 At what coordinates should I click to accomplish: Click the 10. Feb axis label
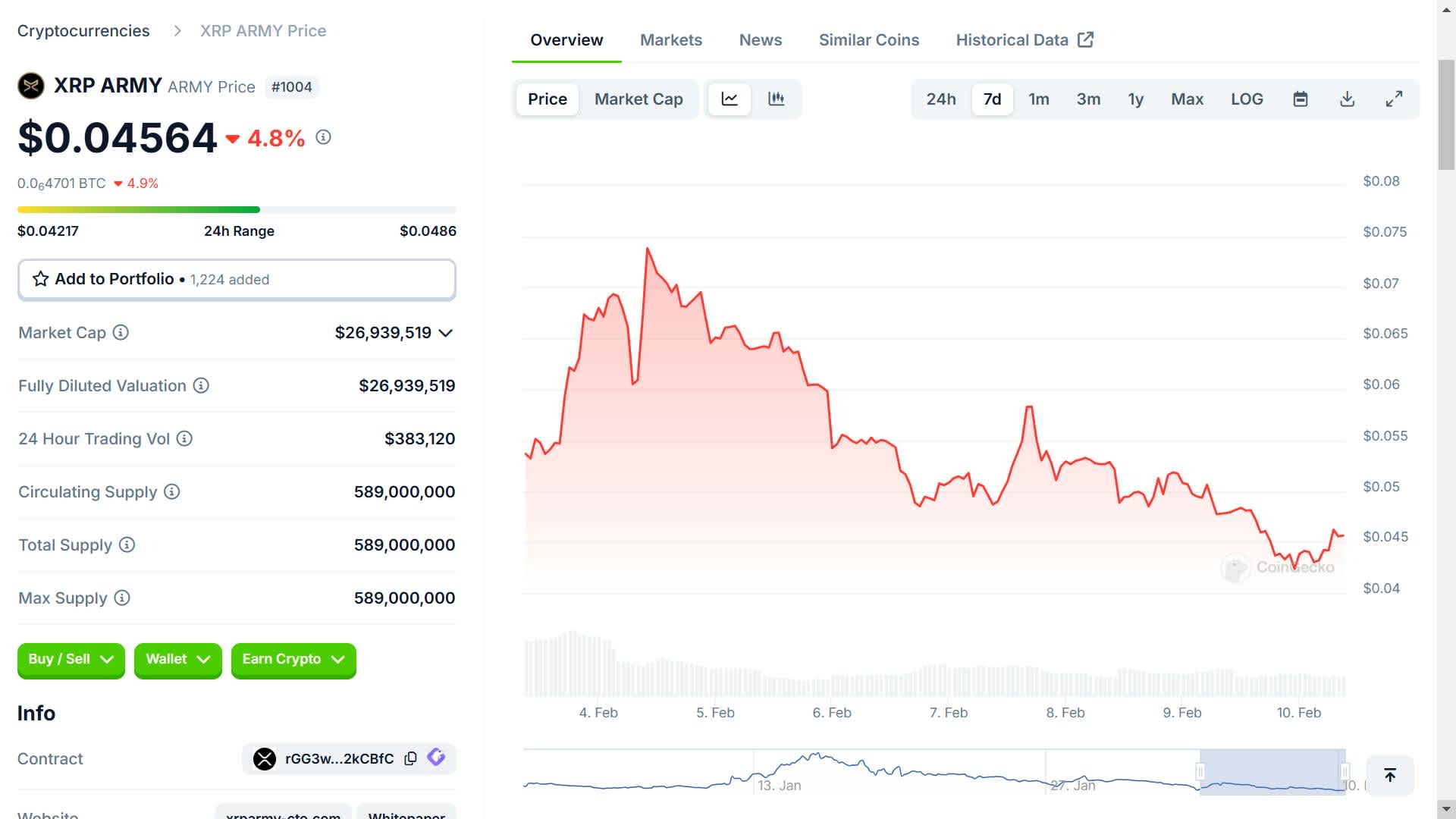tap(1299, 713)
